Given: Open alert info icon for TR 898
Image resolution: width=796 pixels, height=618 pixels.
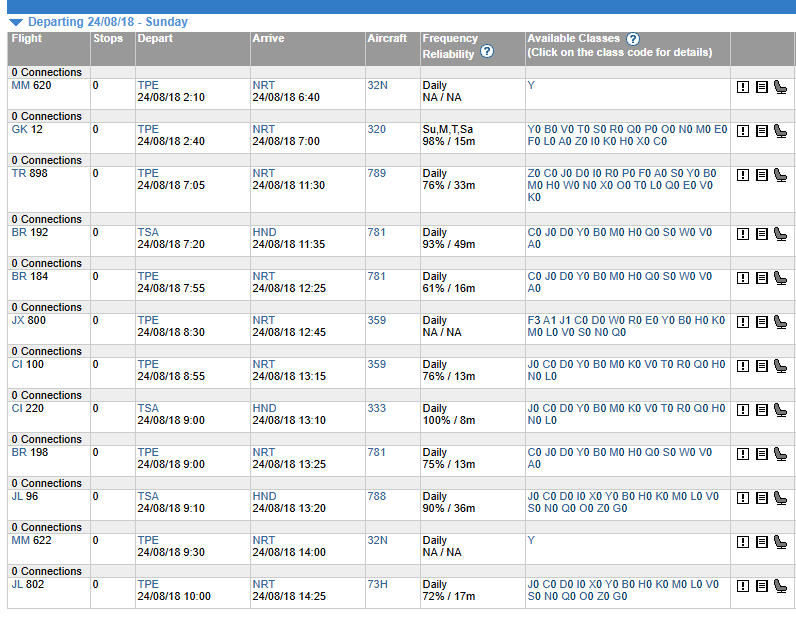Looking at the screenshot, I should [743, 175].
